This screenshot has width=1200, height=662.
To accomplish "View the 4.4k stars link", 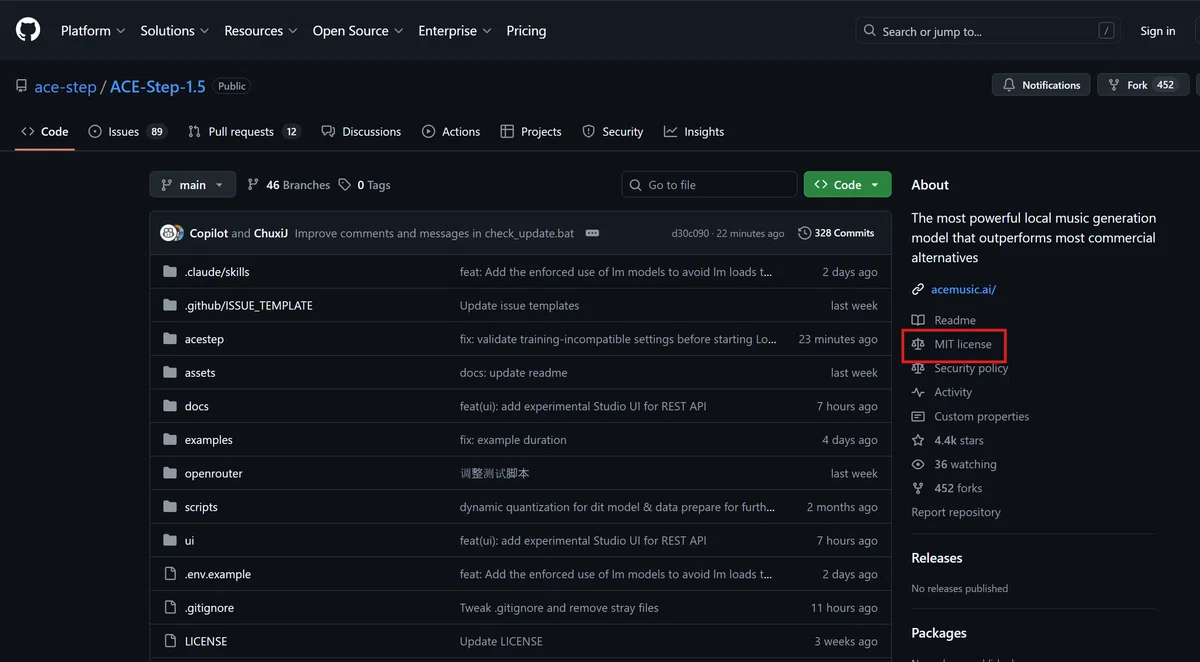I will pos(948,440).
